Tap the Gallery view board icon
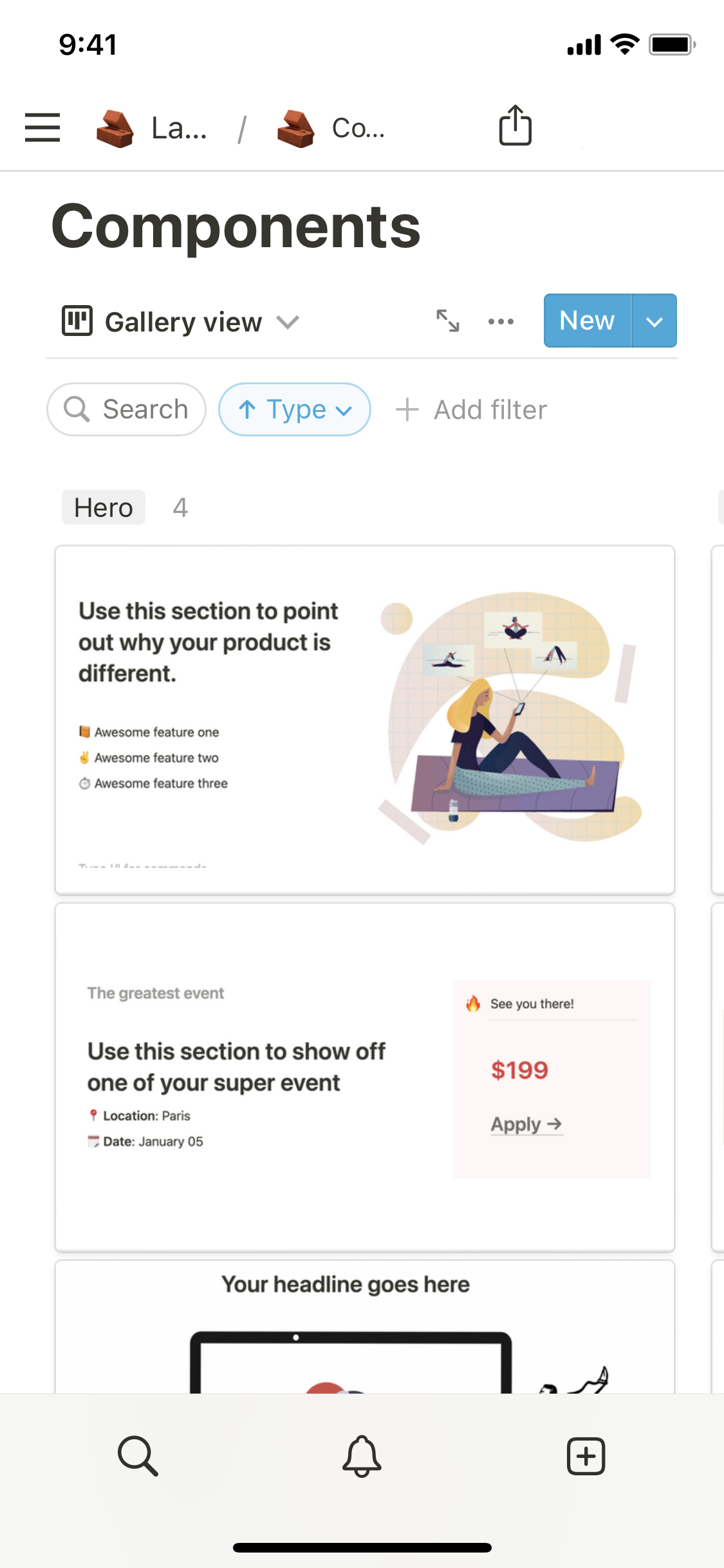 [77, 321]
